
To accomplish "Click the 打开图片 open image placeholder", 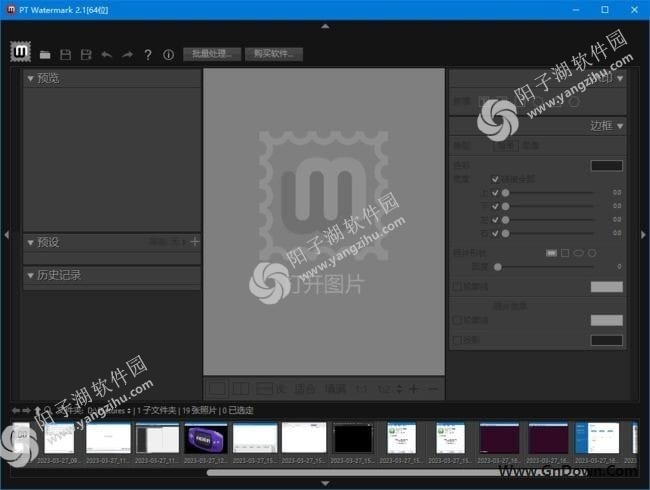I will [327, 285].
